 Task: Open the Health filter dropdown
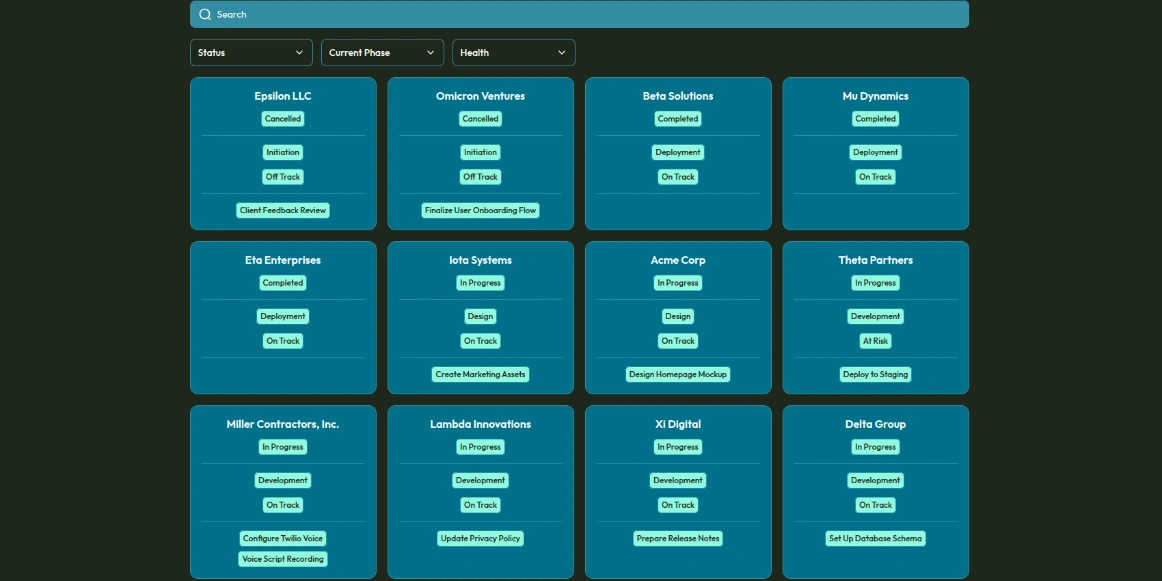[x=513, y=52]
